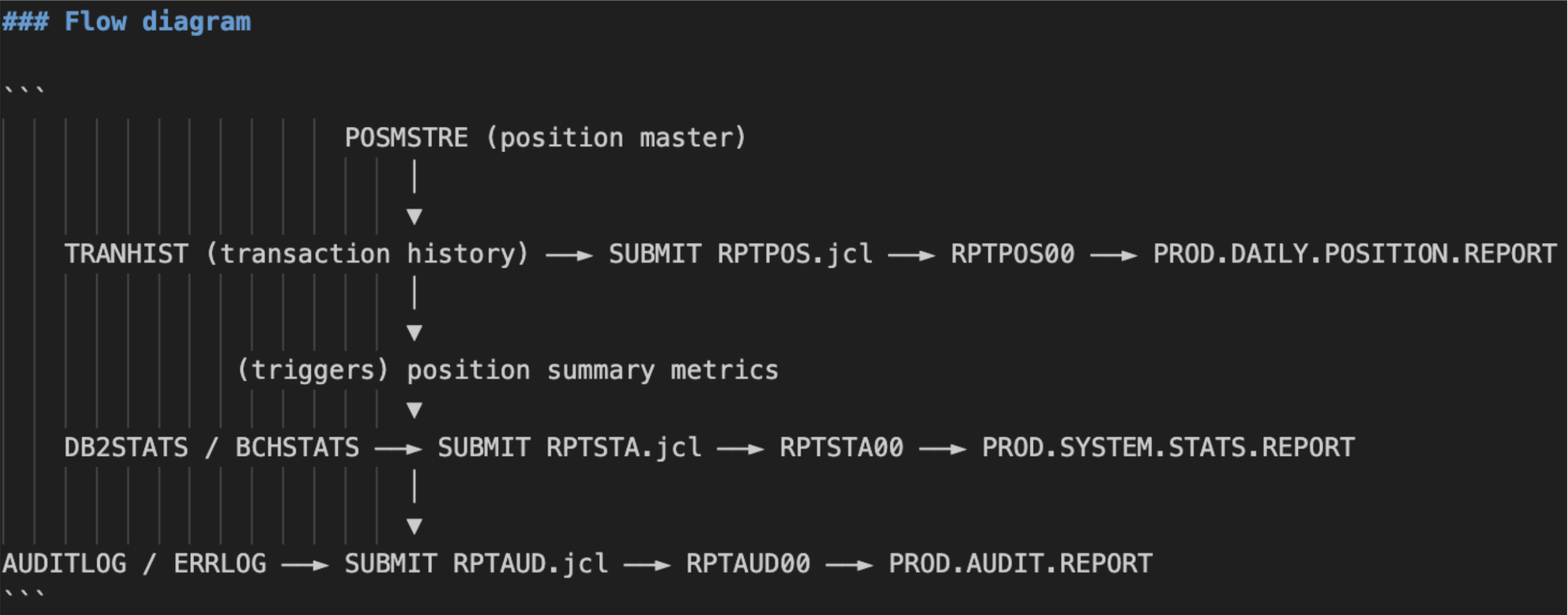Click PROD.SYSTEM.STATS.REPORT dataset name

coord(1168,448)
